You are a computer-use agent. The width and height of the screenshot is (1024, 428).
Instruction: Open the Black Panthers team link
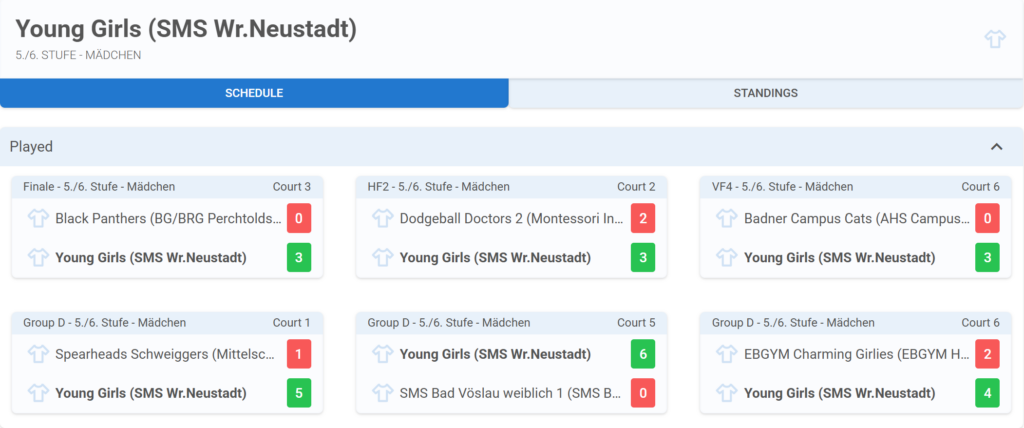click(x=168, y=218)
